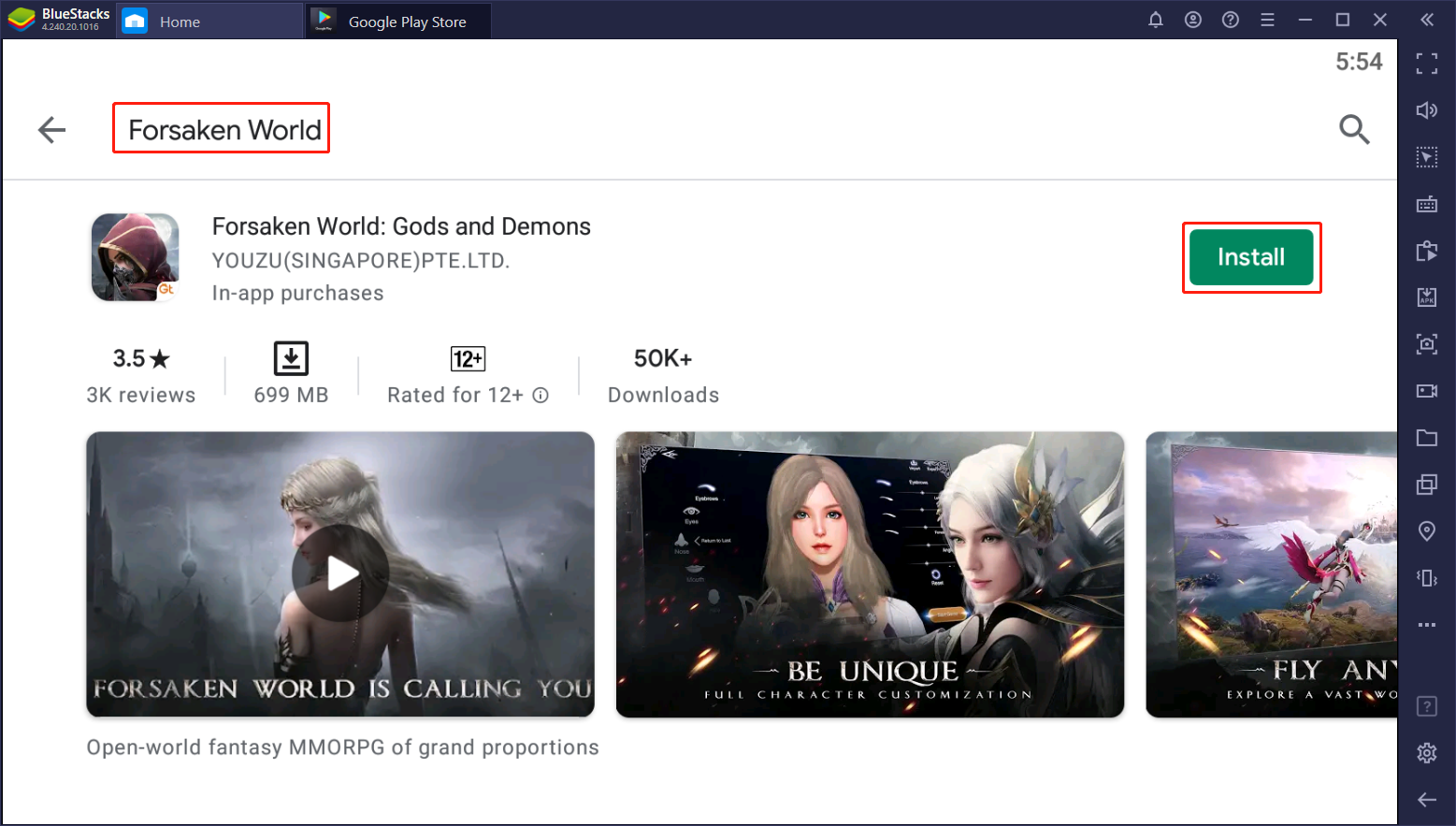Collapse the sidebar with double-chevron icon
Screen dimensions: 1456x826
[x=1427, y=20]
